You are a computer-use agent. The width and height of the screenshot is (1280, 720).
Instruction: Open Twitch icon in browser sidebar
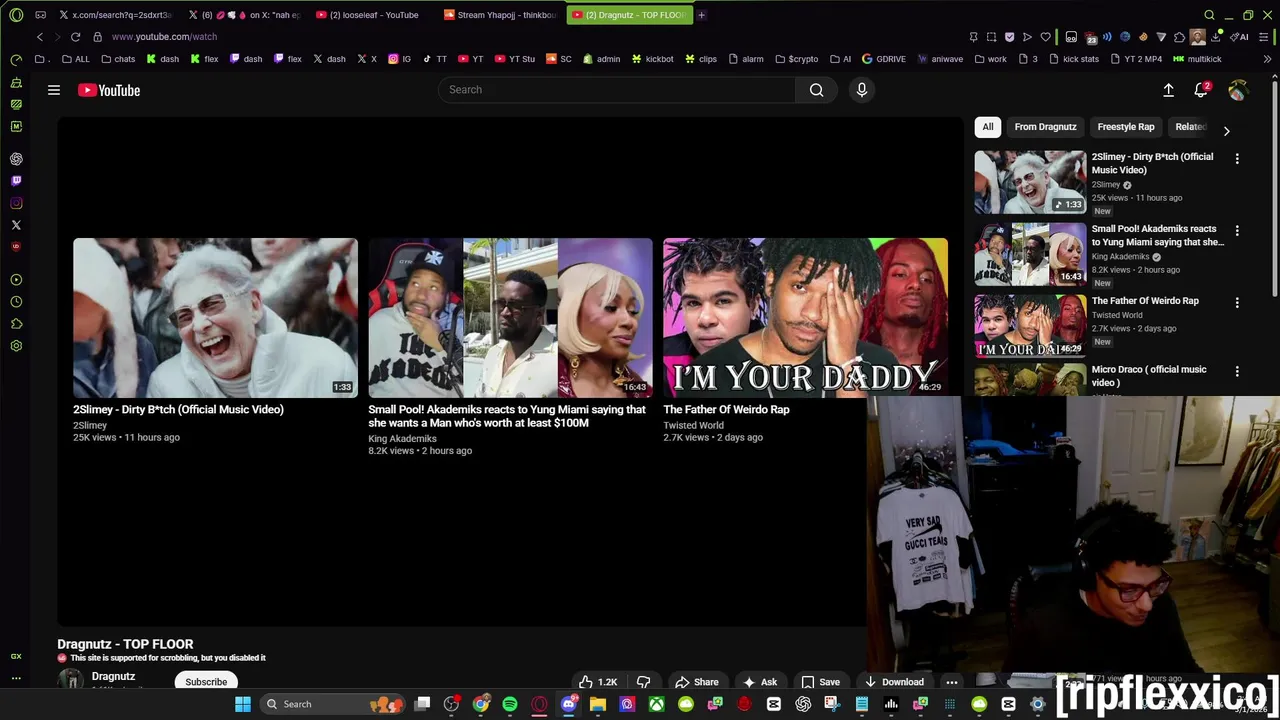(16, 181)
